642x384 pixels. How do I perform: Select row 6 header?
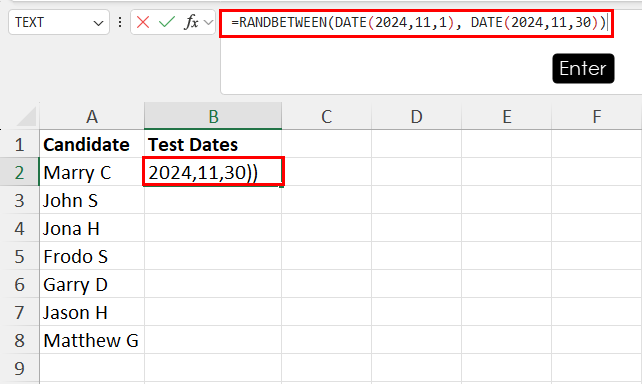coord(20,284)
